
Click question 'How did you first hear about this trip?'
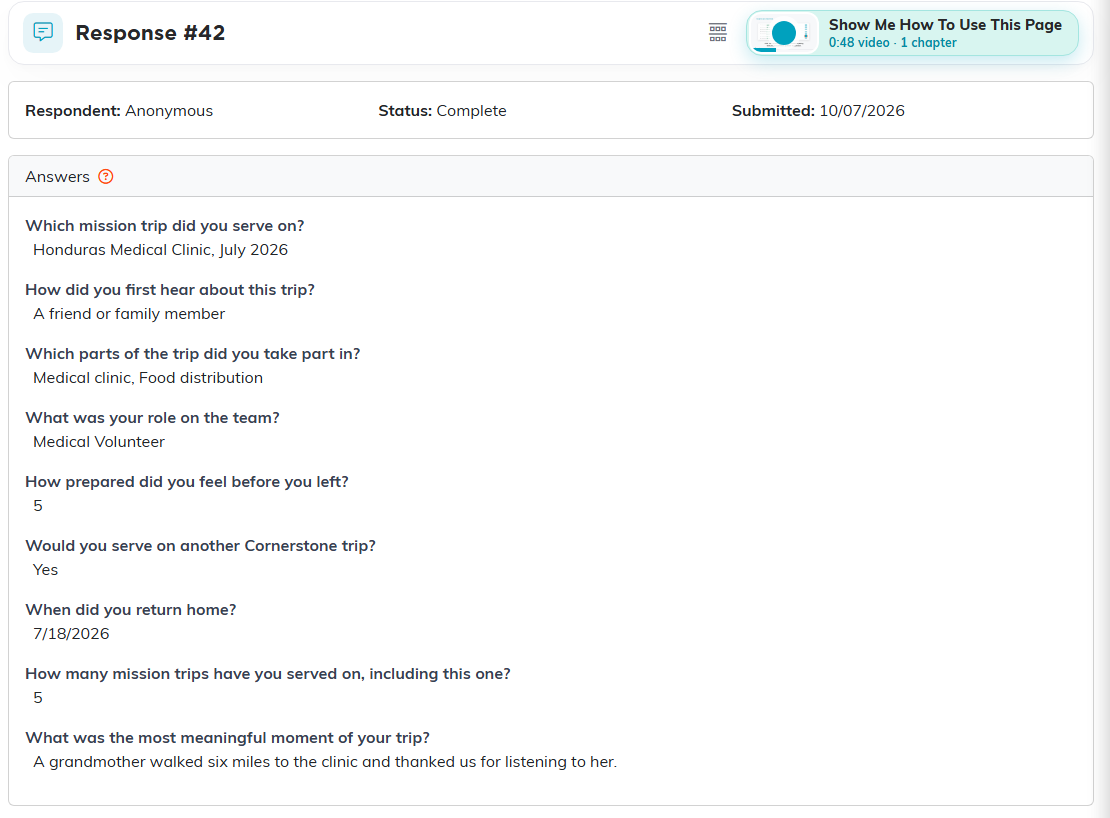coord(170,289)
